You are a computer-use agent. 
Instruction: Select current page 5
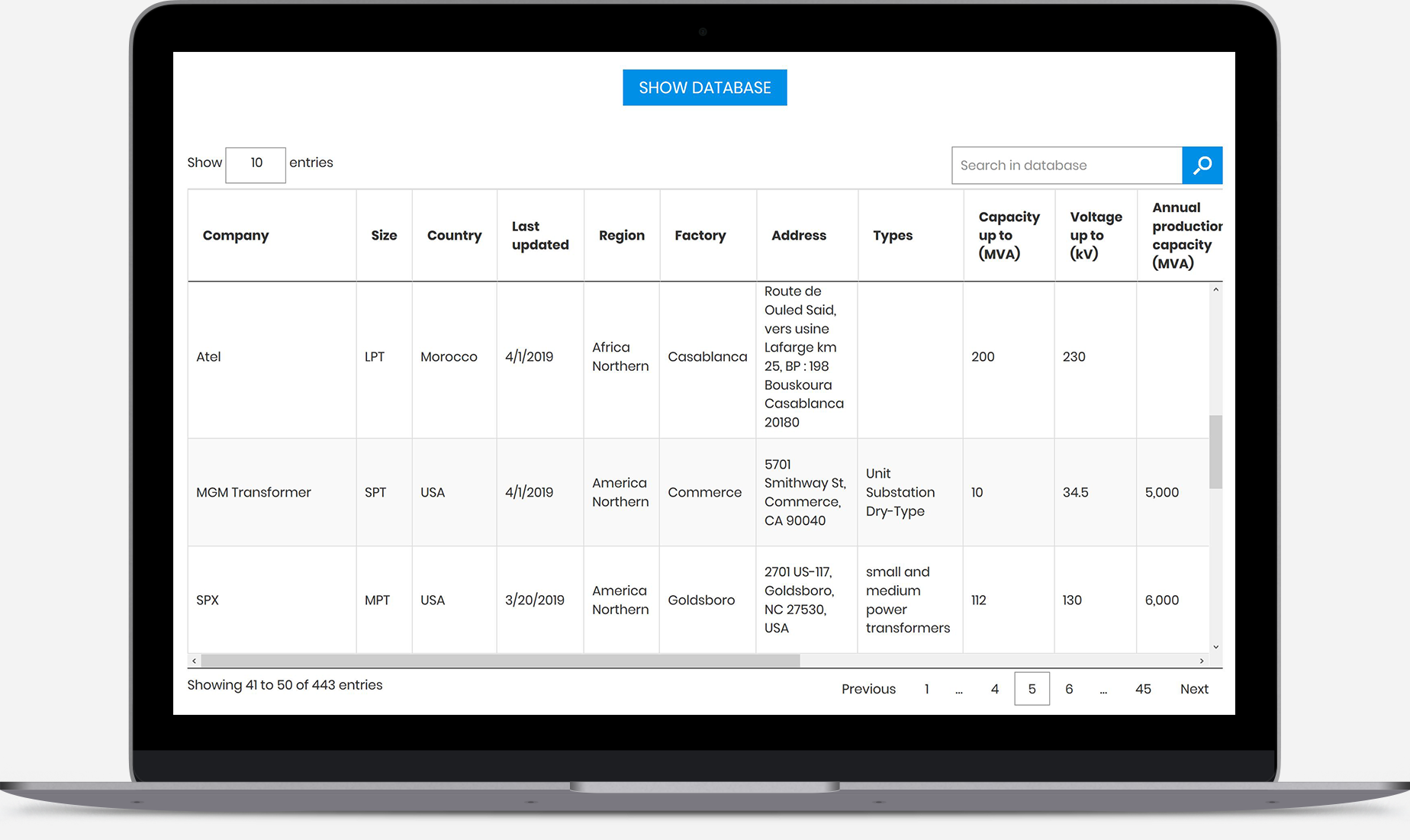click(1032, 689)
